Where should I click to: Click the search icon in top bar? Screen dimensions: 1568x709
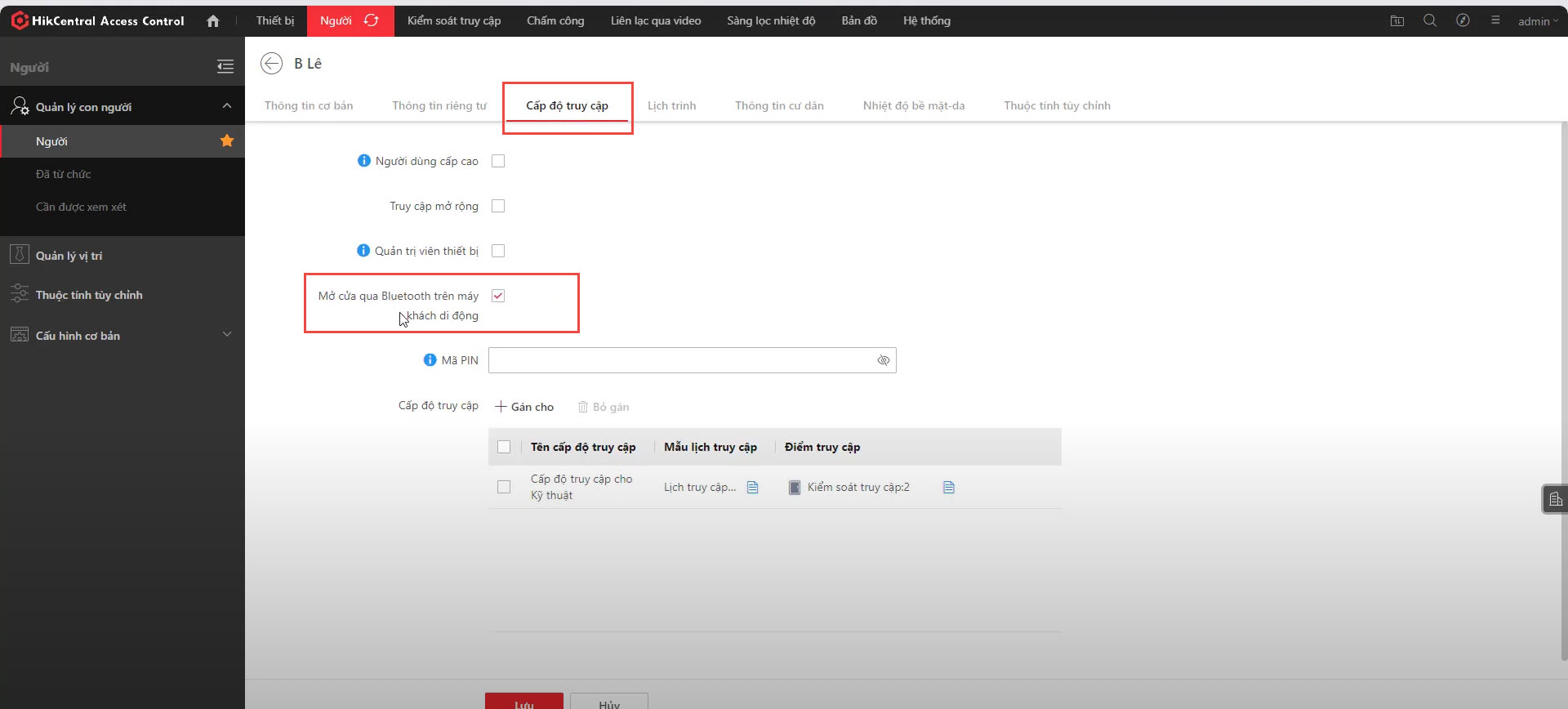point(1430,20)
